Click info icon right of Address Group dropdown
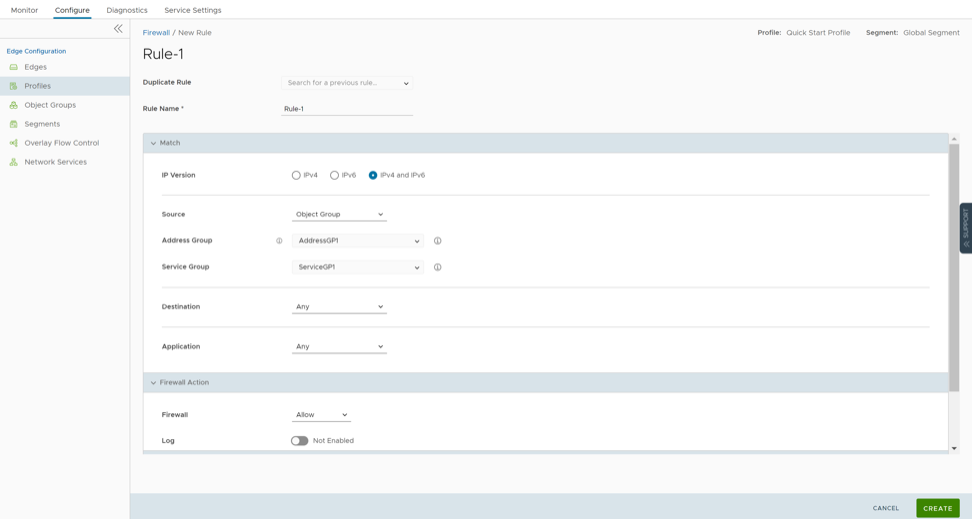This screenshot has height=519, width=972. 438,241
